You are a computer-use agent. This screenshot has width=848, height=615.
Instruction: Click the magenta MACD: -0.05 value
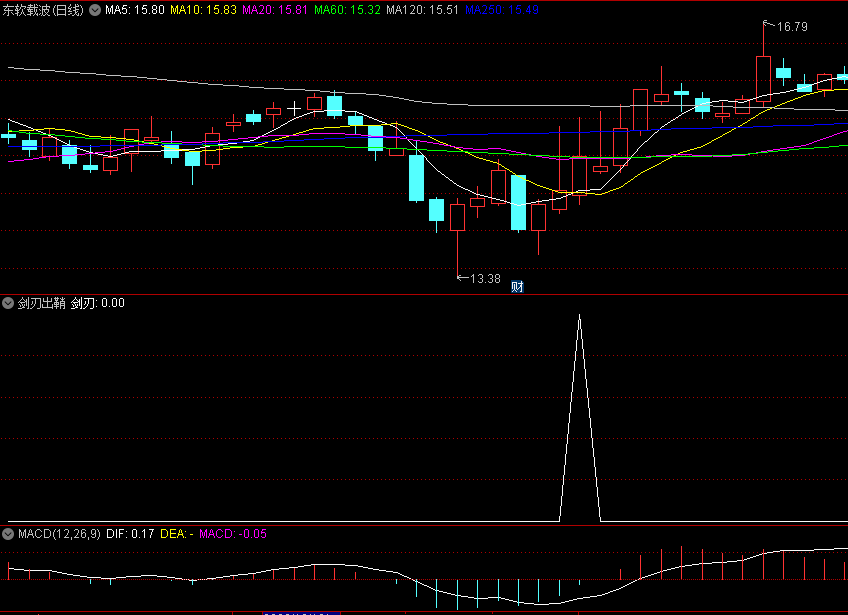(233, 534)
